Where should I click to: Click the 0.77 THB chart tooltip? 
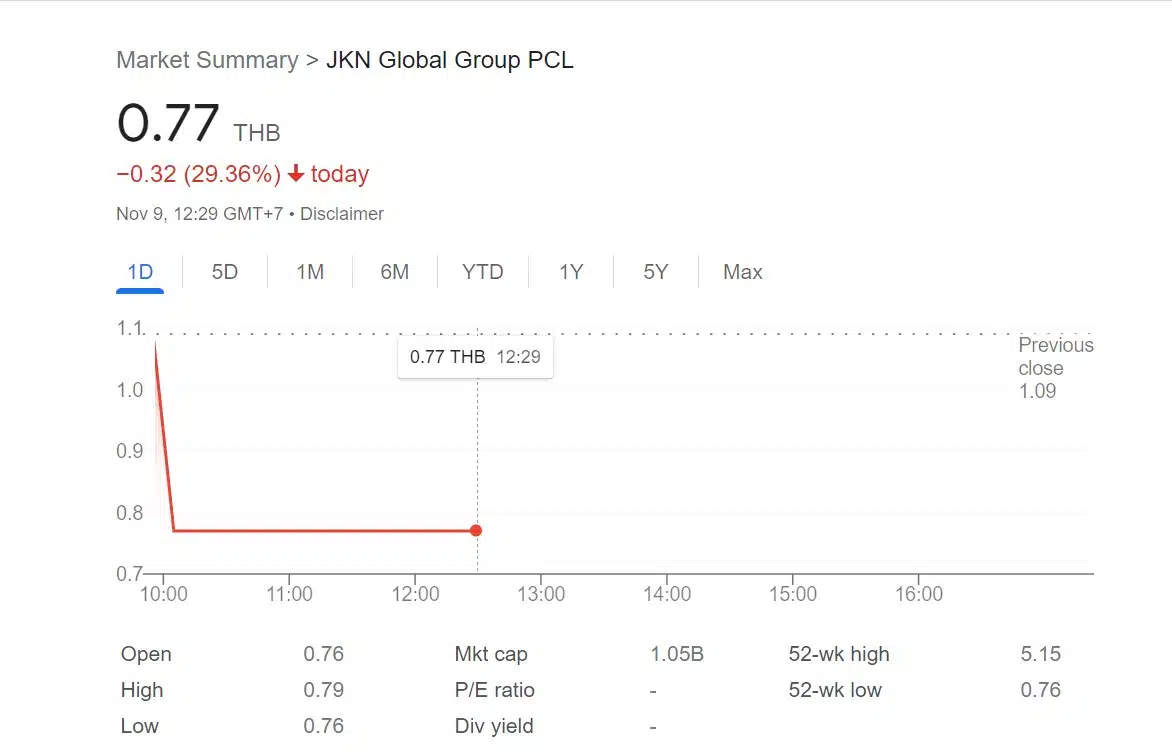475,357
